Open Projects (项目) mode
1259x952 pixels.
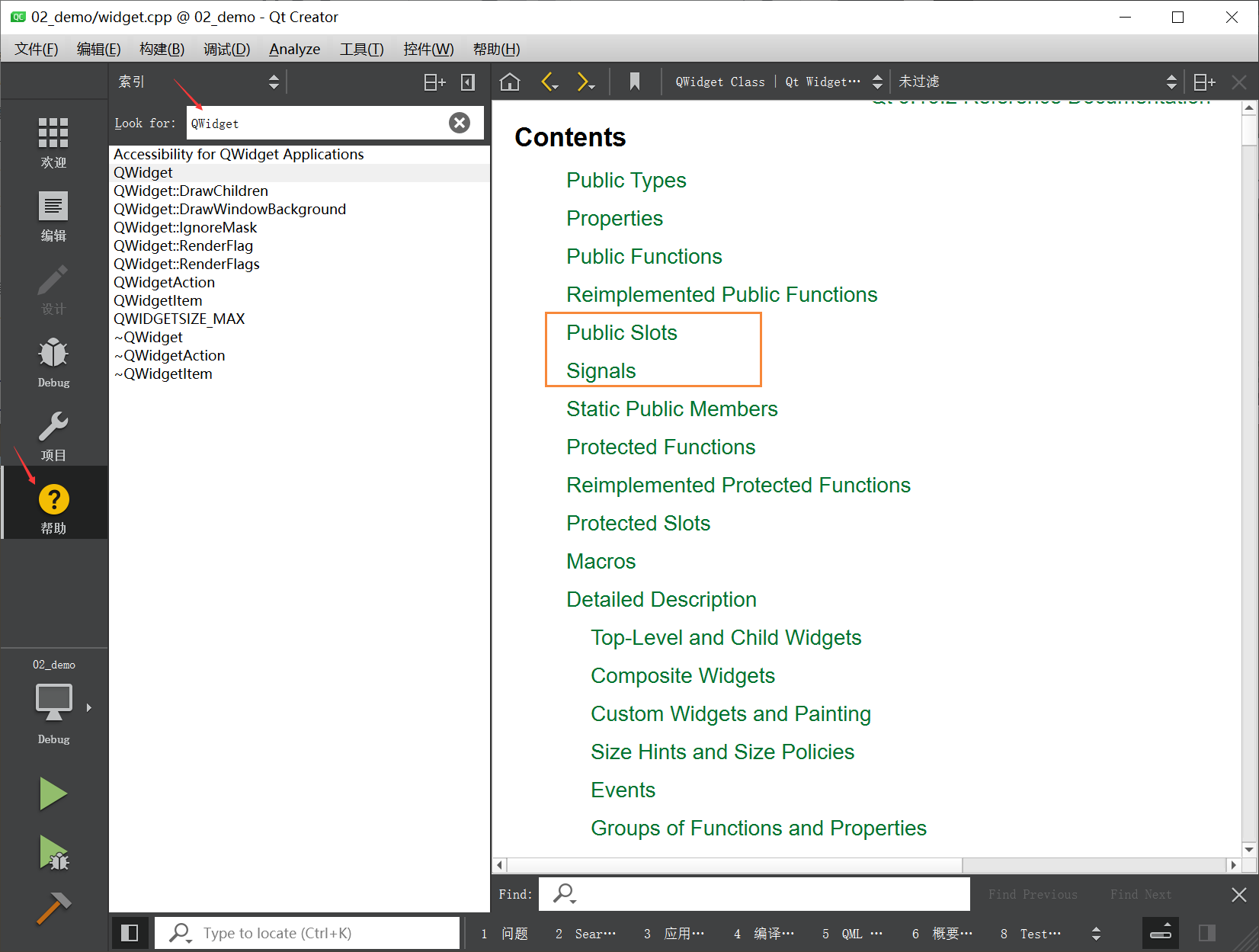[53, 435]
